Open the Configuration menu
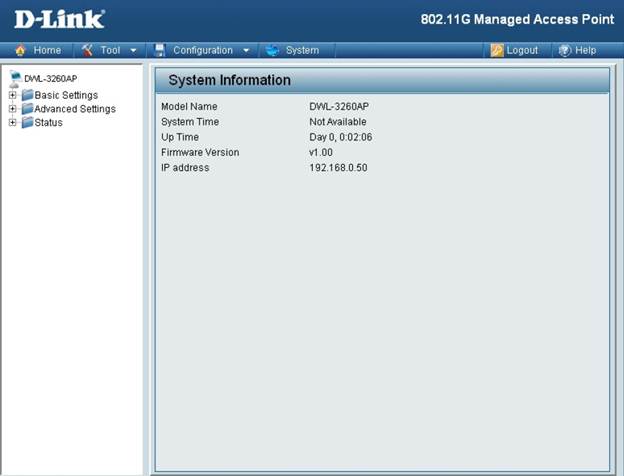624x476 pixels. point(203,50)
